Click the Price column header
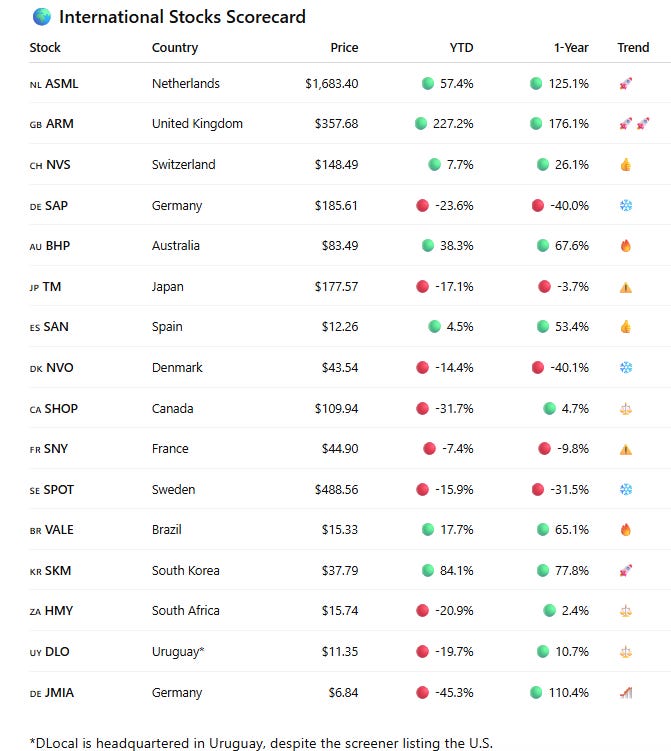The height and width of the screenshot is (751, 671). [x=344, y=47]
